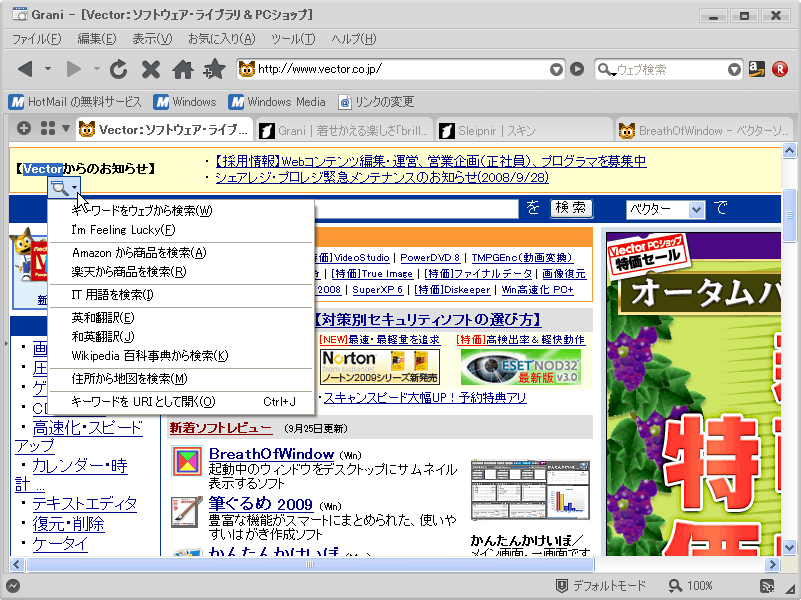Image resolution: width=801 pixels, height=600 pixels.
Task: Select 住所から地図を検索(M)
Action: point(181,378)
